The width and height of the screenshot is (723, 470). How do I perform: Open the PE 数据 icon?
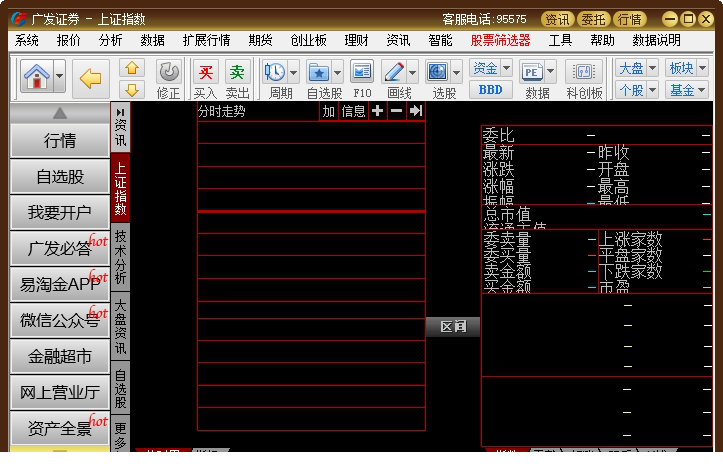(x=532, y=72)
